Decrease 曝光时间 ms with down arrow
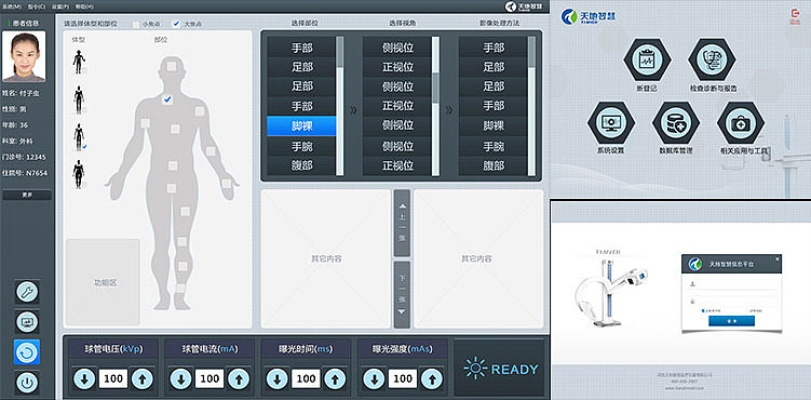Image resolution: width=811 pixels, height=400 pixels. 277,379
